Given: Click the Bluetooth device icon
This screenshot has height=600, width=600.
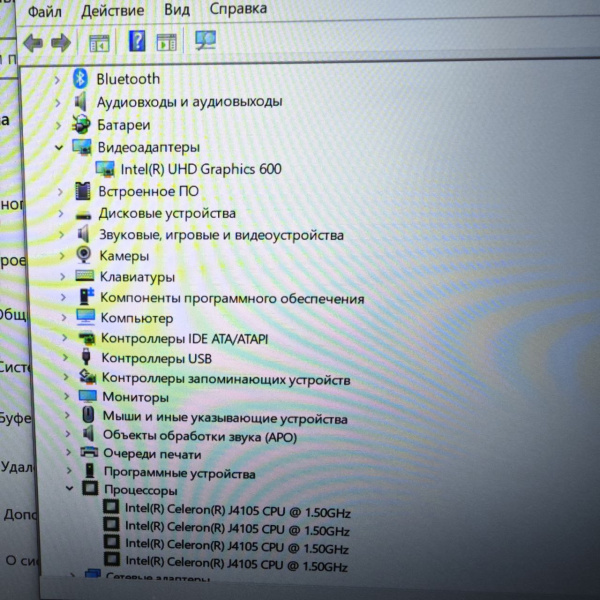Looking at the screenshot, I should 81,79.
